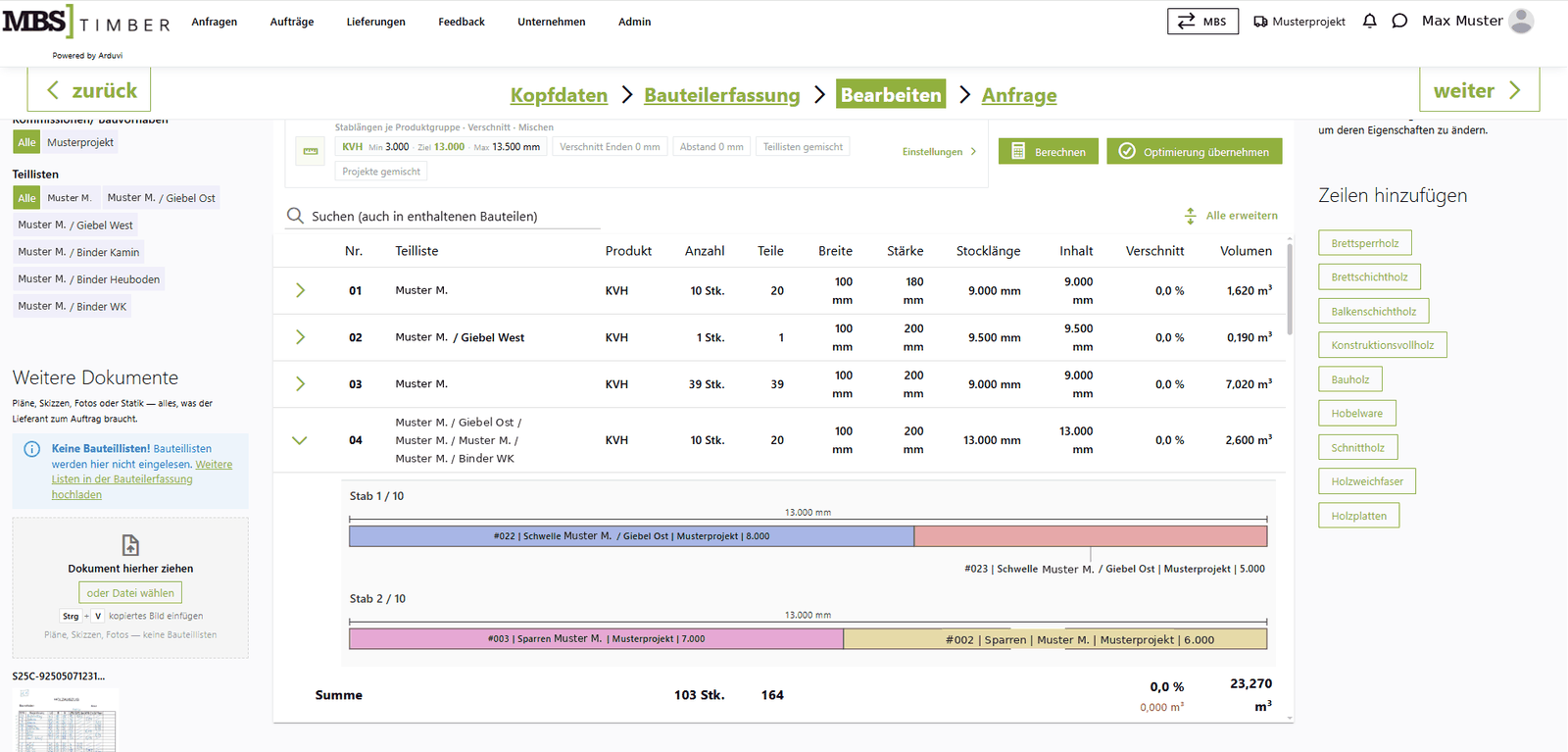
Task: Click the search field for Bauteile
Action: [443, 217]
